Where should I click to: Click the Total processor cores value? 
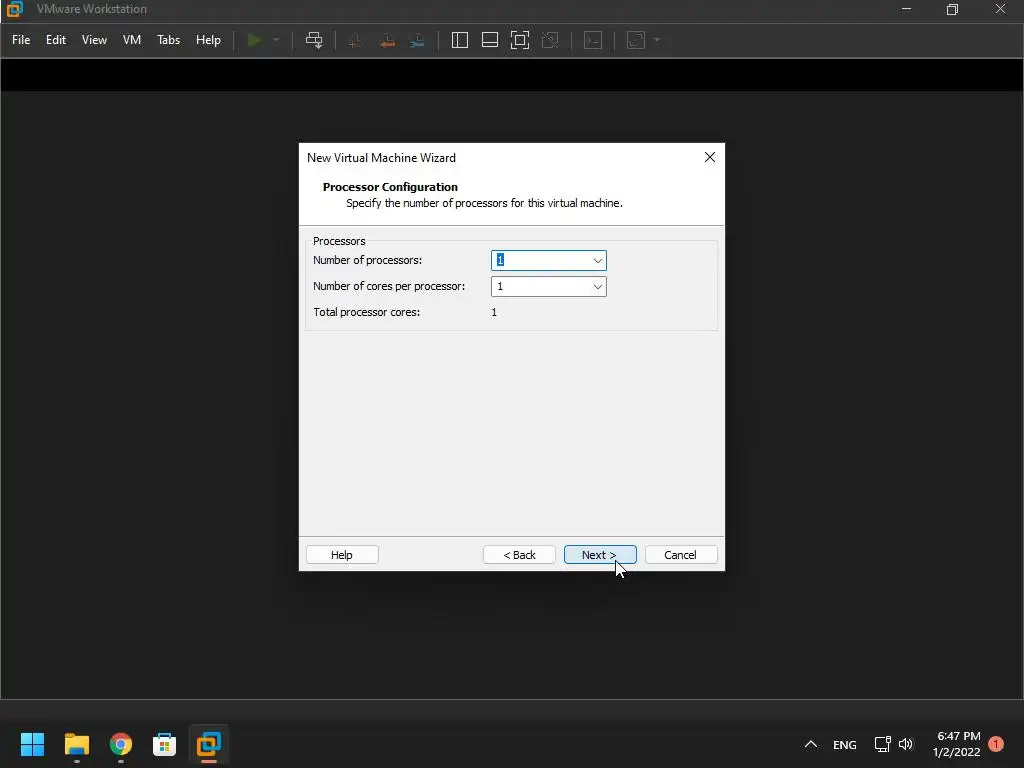click(x=494, y=312)
